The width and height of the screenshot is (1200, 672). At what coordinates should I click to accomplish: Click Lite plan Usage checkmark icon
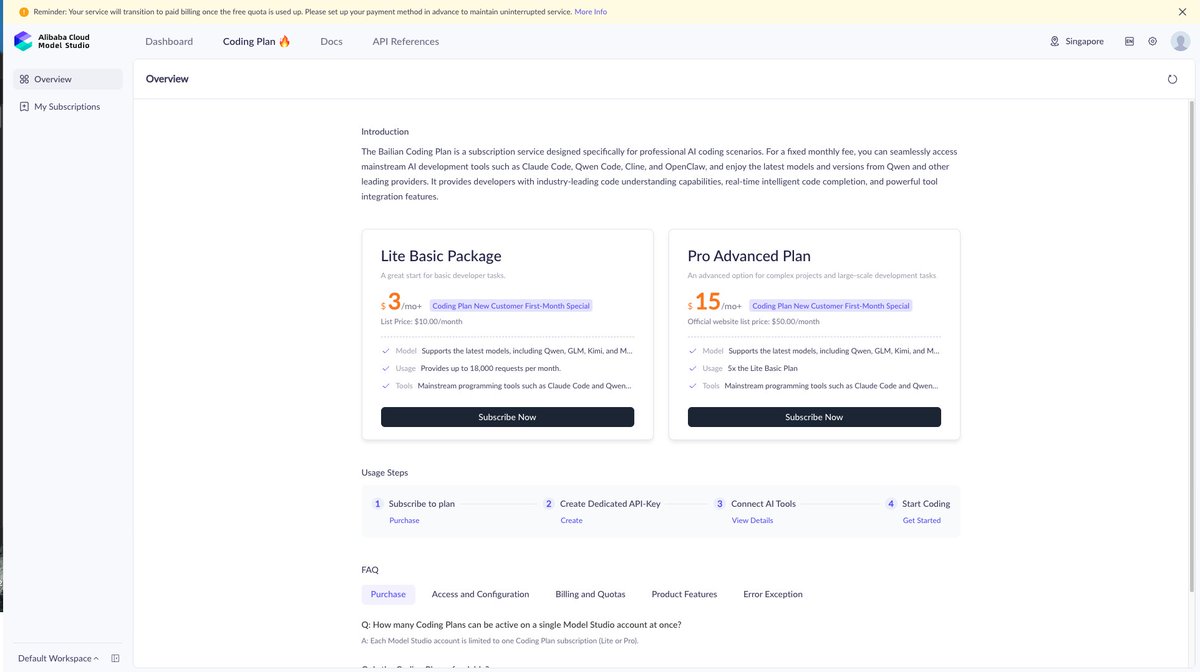tap(386, 368)
